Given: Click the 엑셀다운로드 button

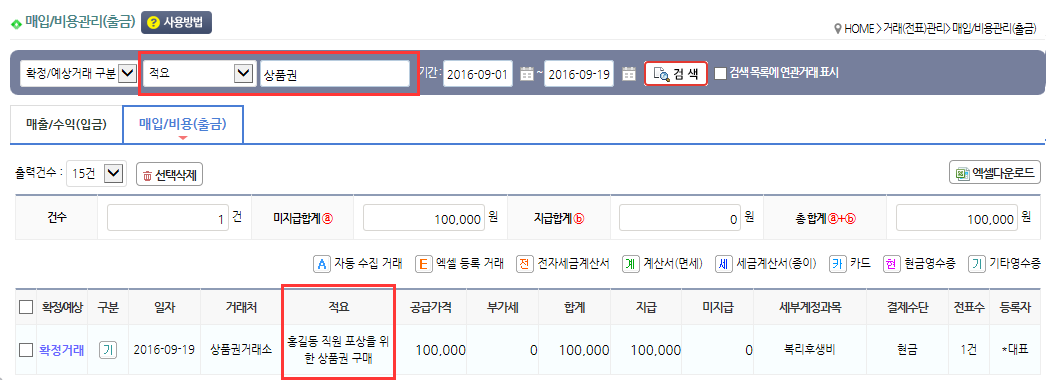Looking at the screenshot, I should tap(995, 173).
